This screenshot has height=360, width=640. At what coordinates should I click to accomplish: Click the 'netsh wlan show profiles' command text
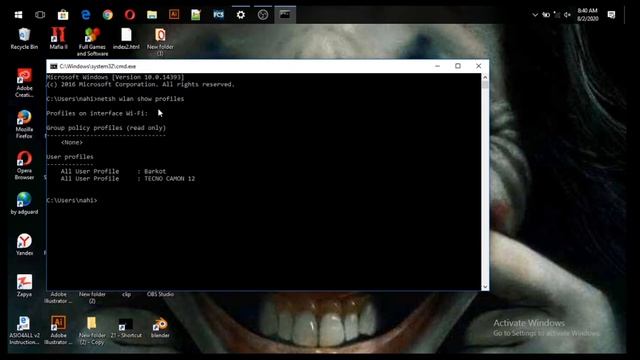tap(140, 99)
